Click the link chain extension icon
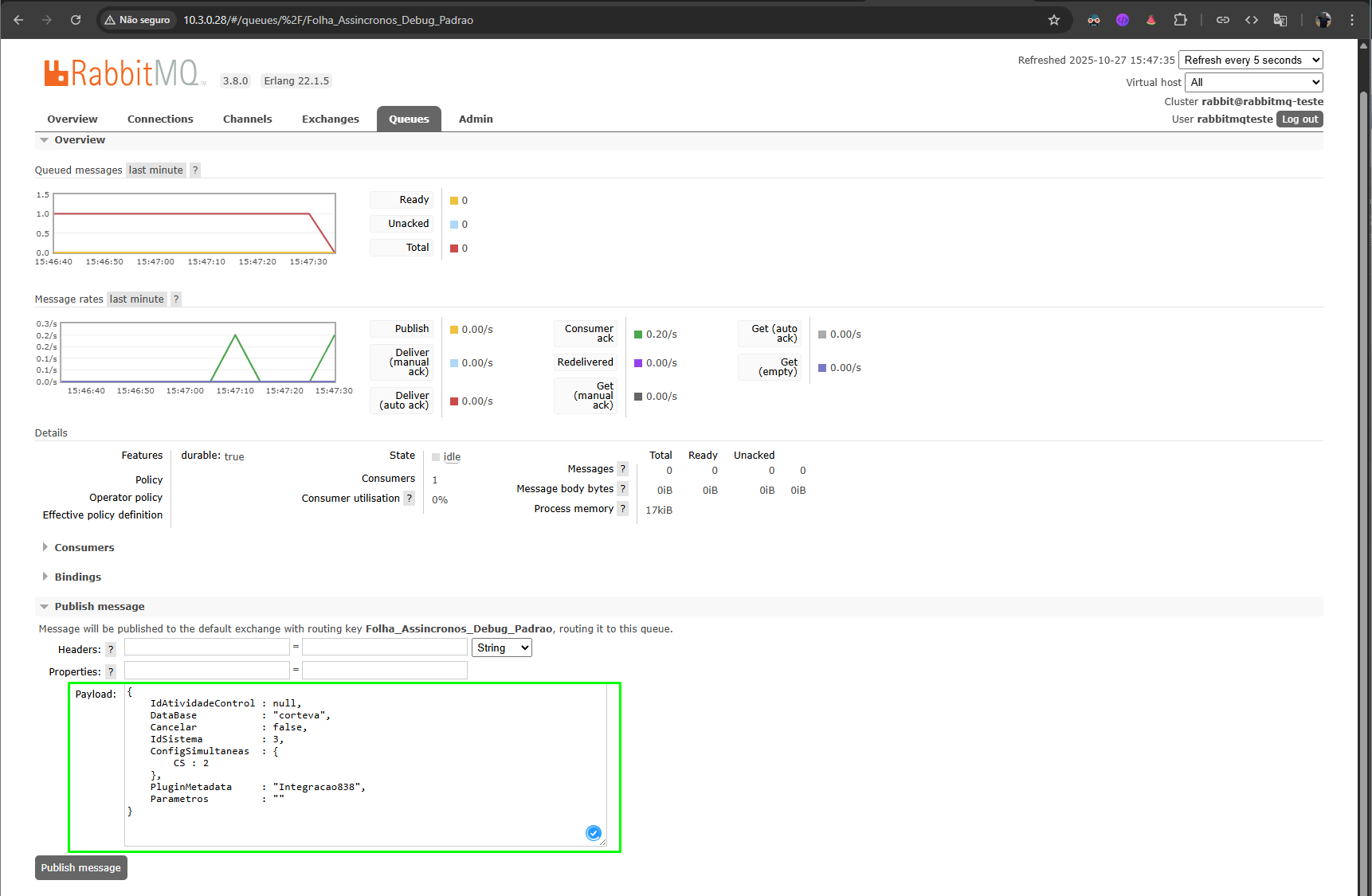 tap(1223, 20)
